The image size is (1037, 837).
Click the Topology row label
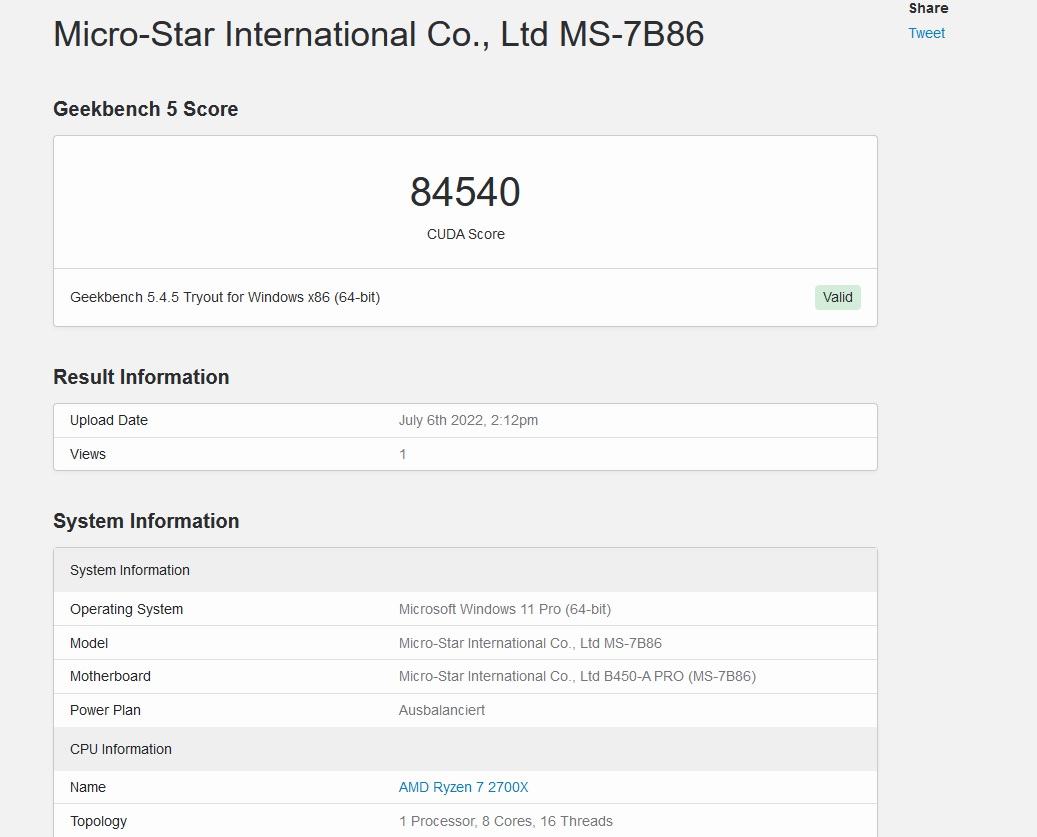(x=98, y=821)
